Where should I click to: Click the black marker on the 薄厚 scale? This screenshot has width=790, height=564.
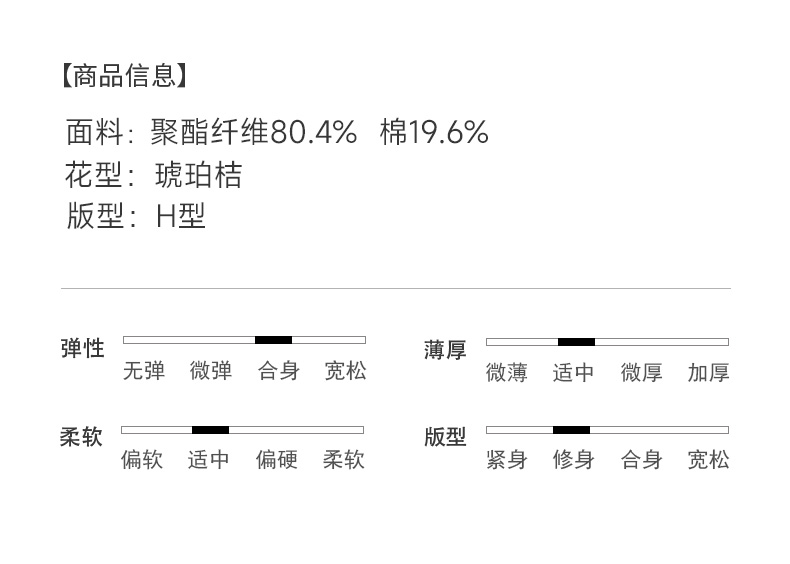[576, 342]
